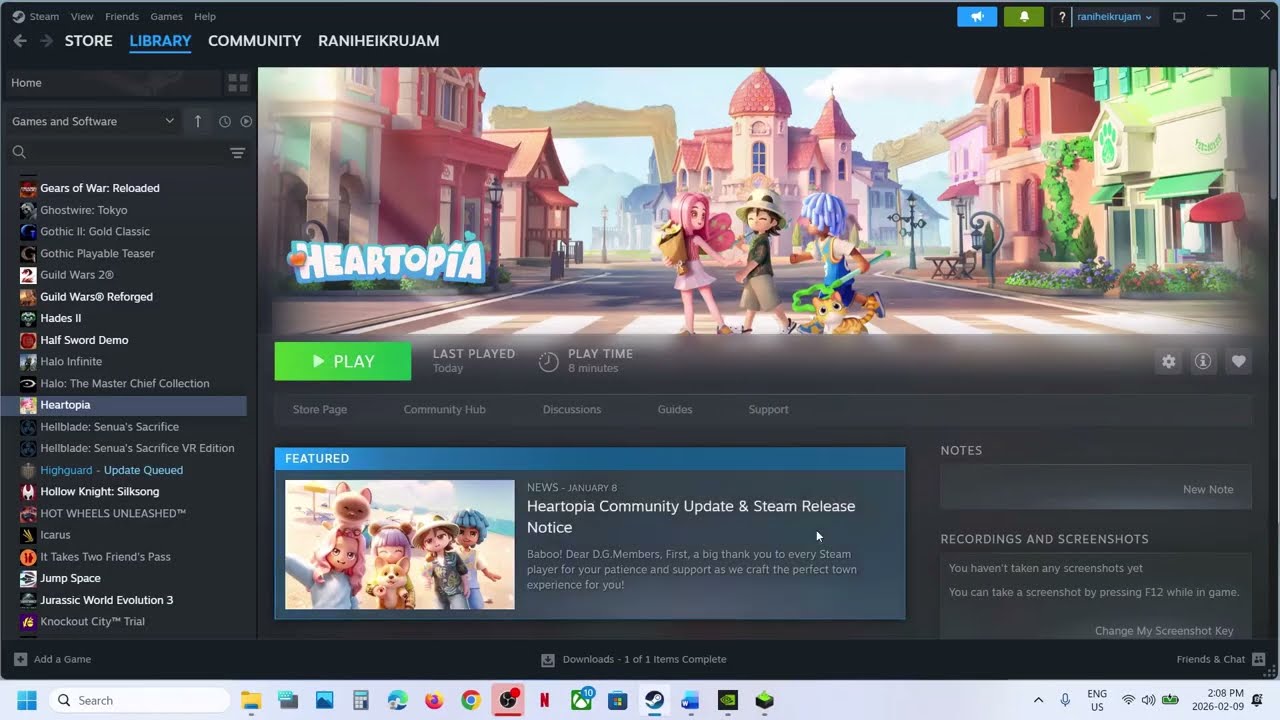Open the View menu
The height and width of the screenshot is (720, 1280).
tap(82, 16)
